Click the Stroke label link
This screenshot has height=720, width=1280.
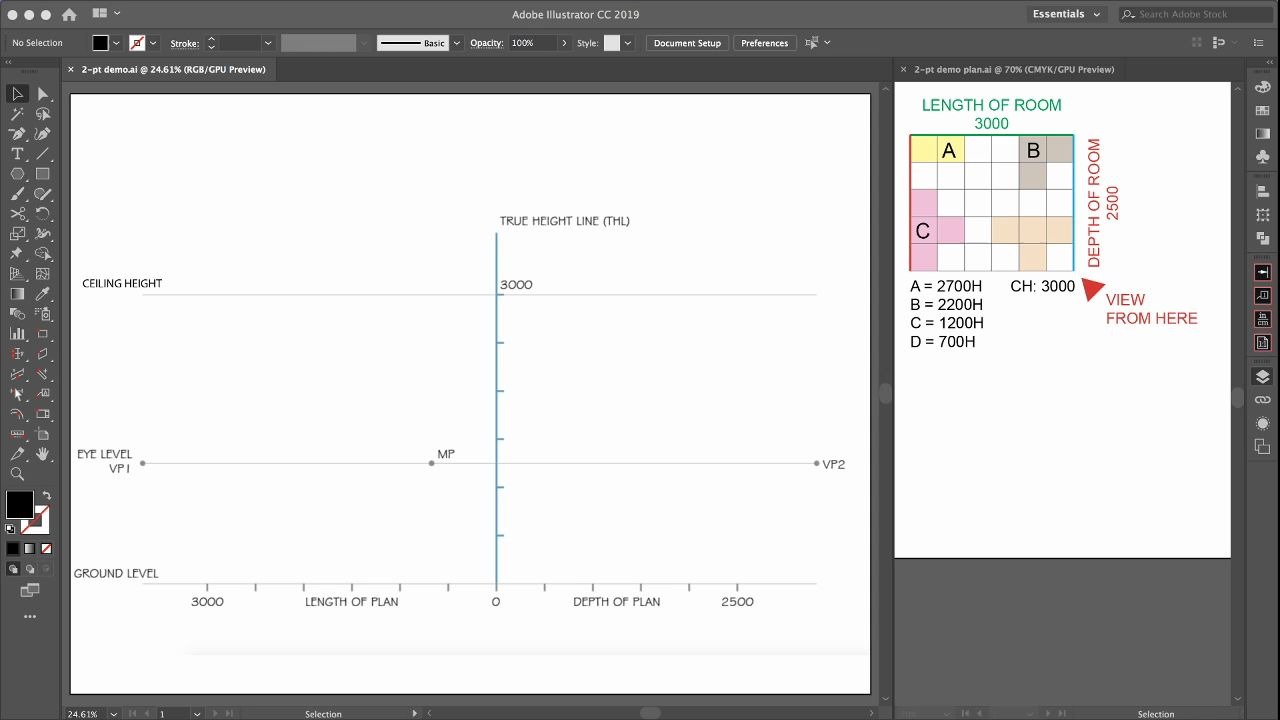pos(184,44)
